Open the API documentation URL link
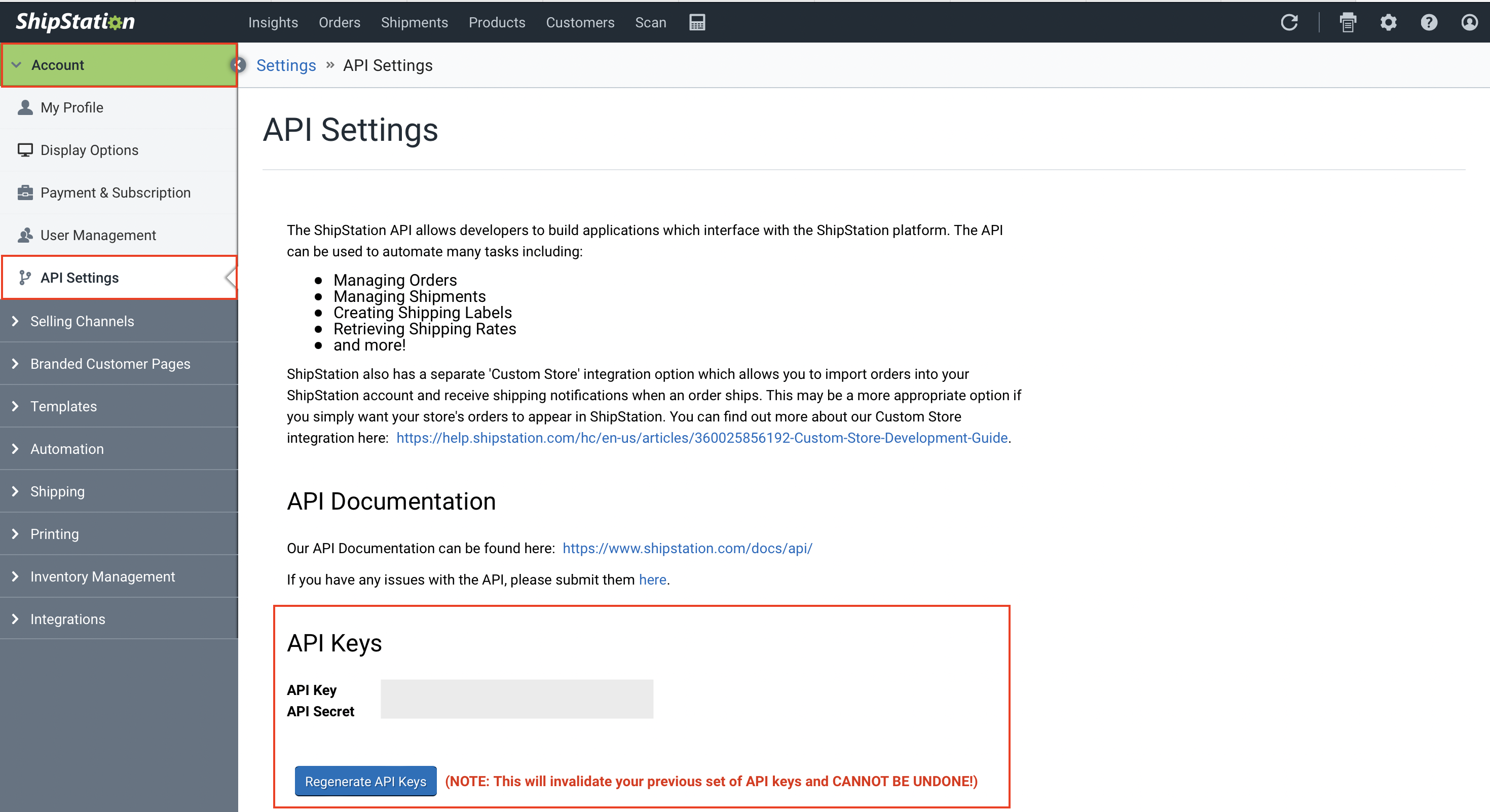 [x=687, y=548]
